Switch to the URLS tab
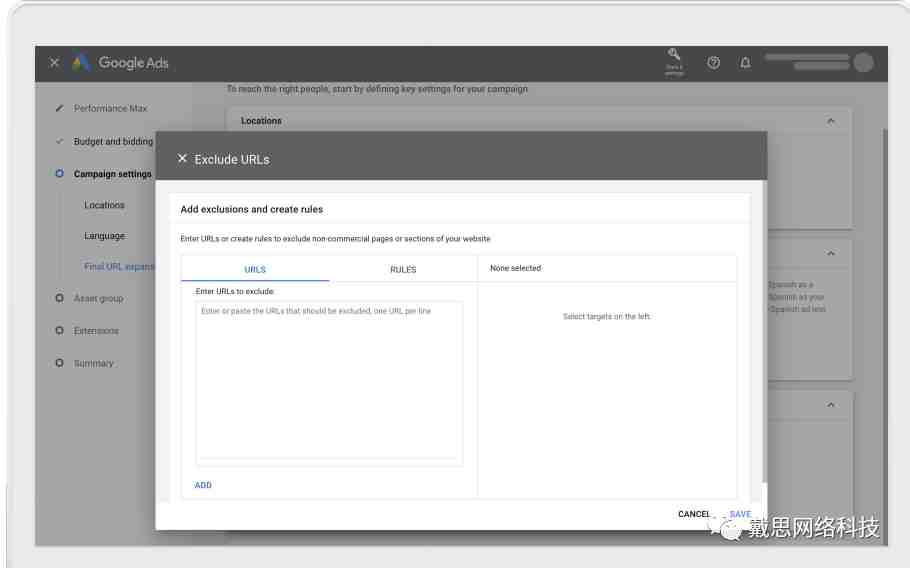Image resolution: width=910 pixels, height=568 pixels. pyautogui.click(x=255, y=269)
